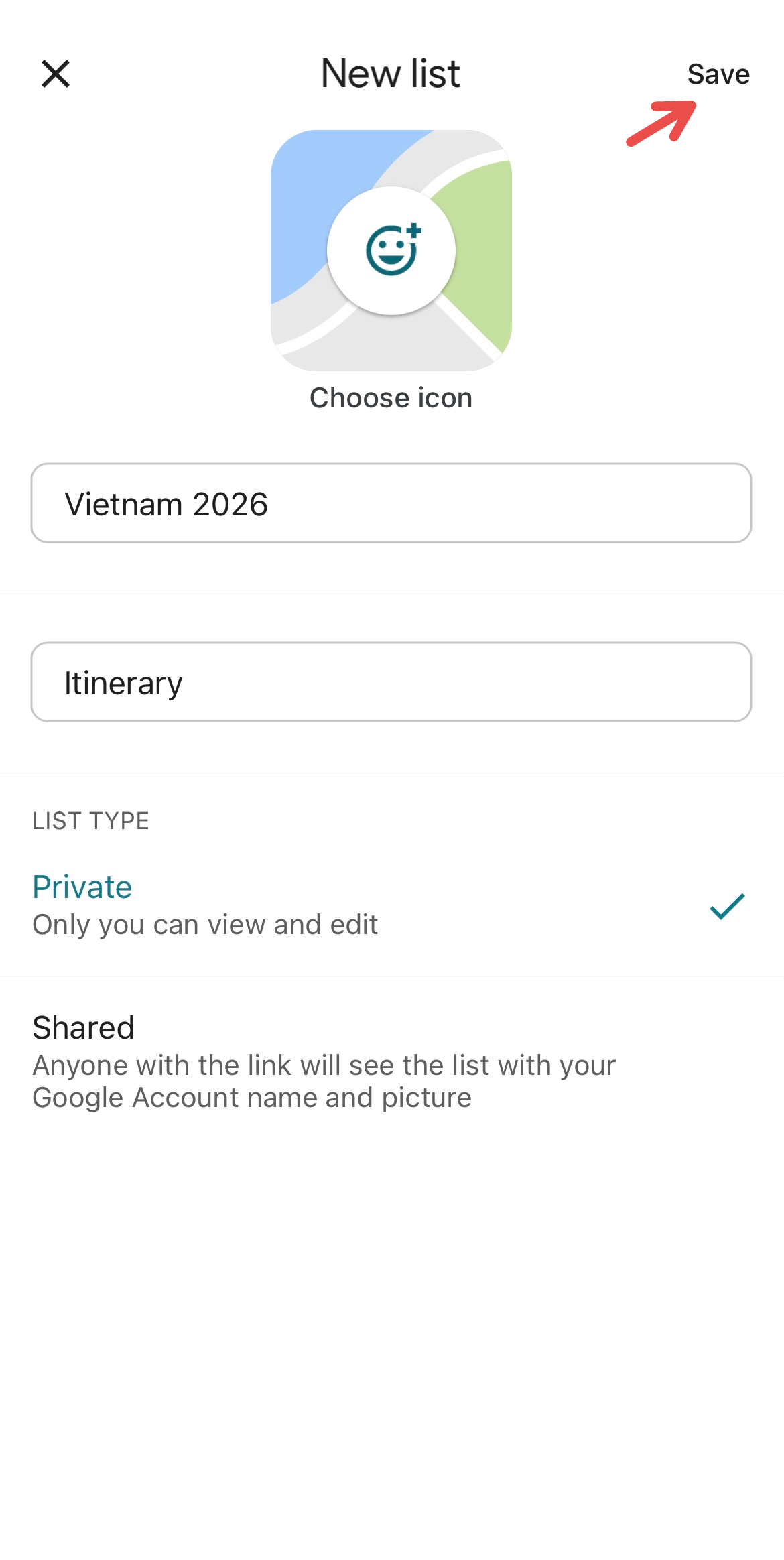Tap the add-emoji smiley icon

tap(393, 249)
